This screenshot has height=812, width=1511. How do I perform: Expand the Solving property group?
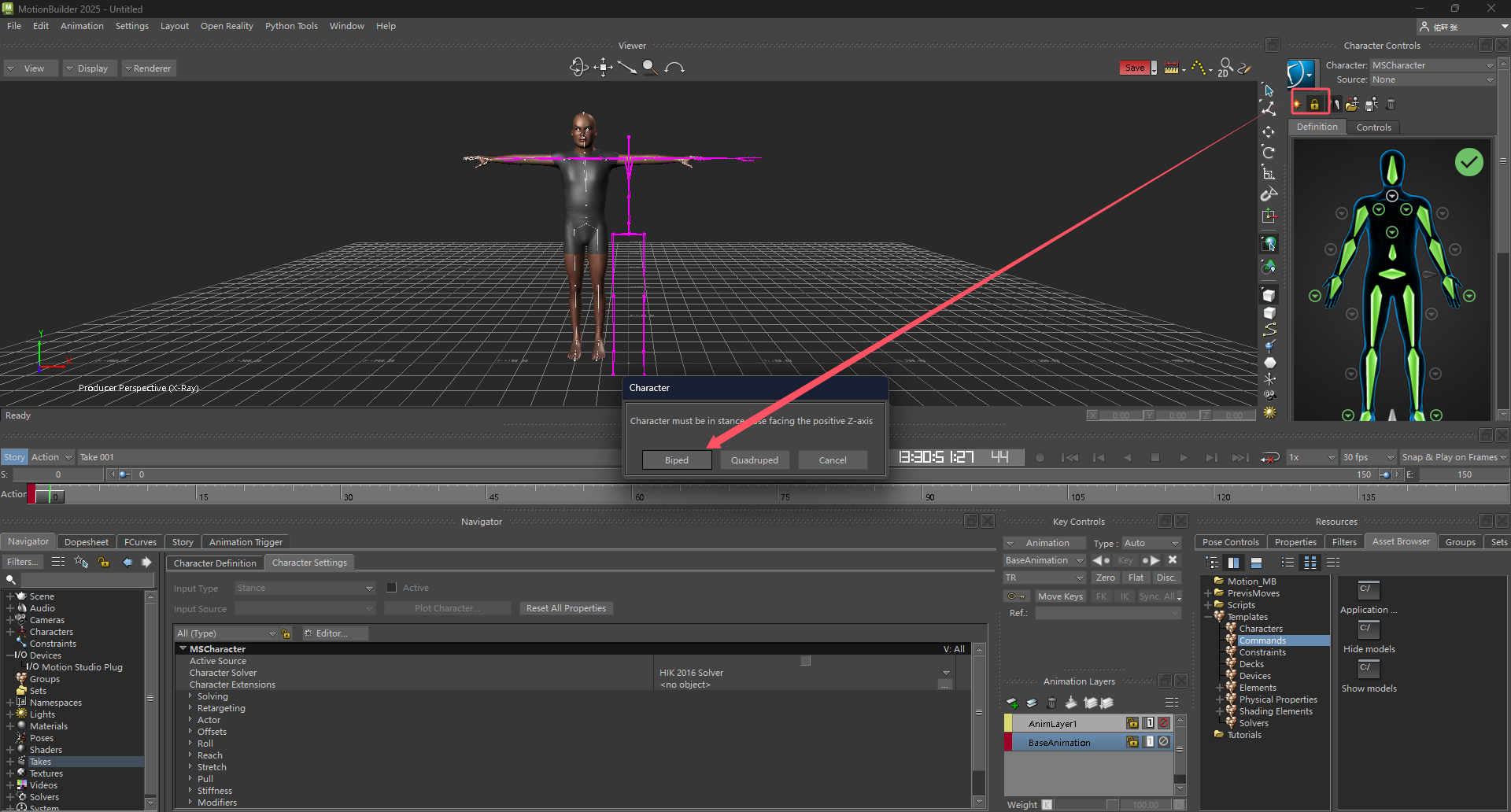190,696
